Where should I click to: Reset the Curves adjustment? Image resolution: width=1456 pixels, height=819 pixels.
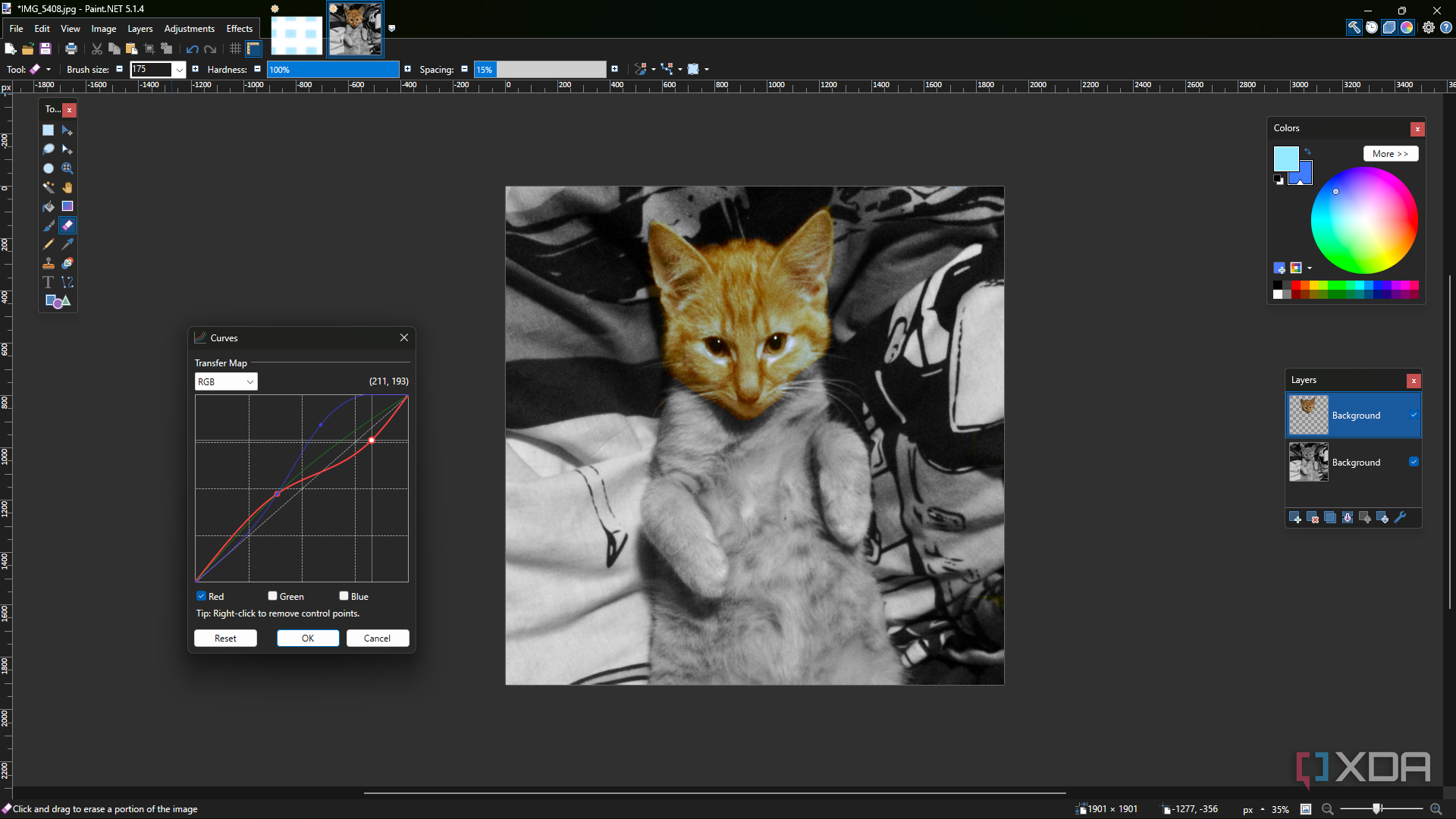(225, 638)
